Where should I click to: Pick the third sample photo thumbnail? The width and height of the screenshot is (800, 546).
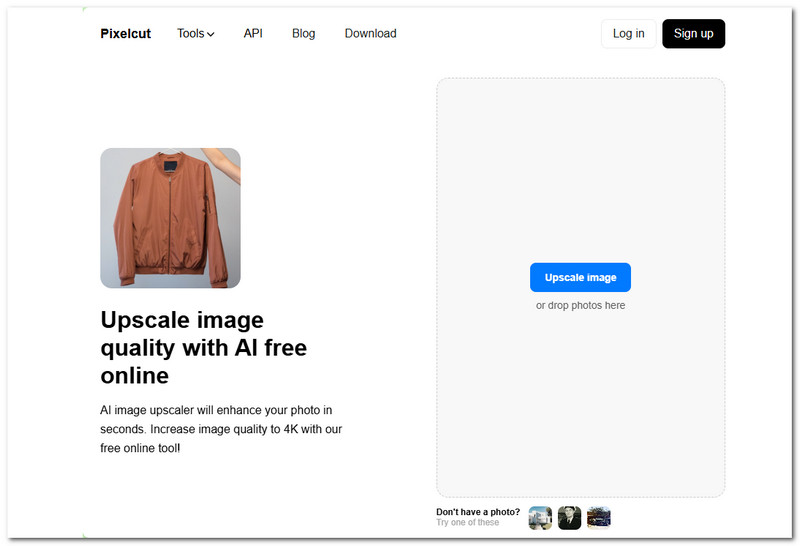click(x=598, y=517)
